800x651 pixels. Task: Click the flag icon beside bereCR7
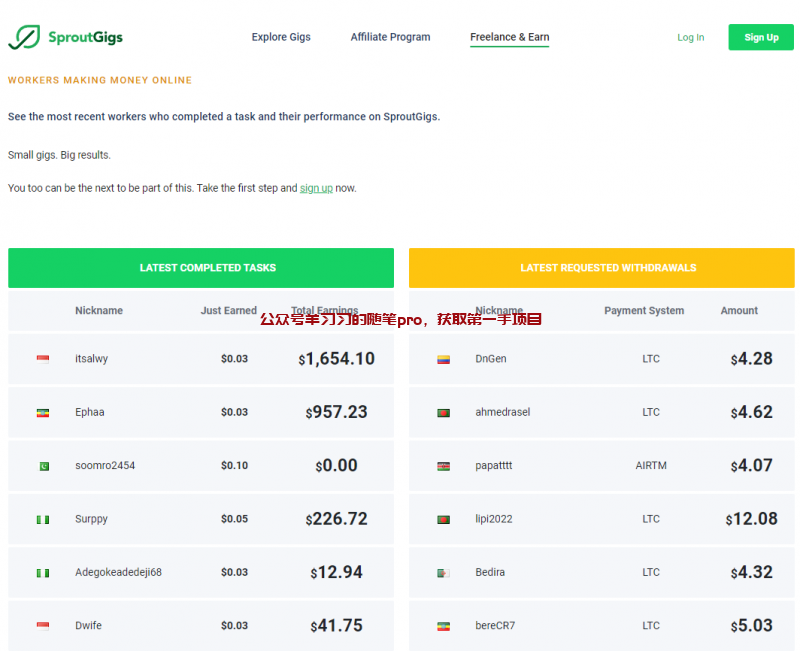(x=443, y=626)
